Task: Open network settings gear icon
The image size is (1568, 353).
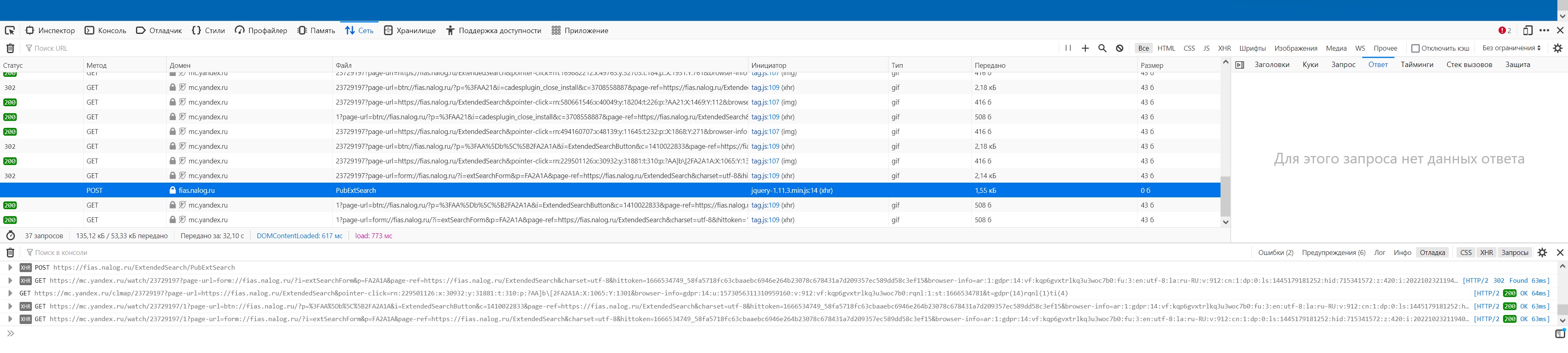Action: click(1558, 48)
